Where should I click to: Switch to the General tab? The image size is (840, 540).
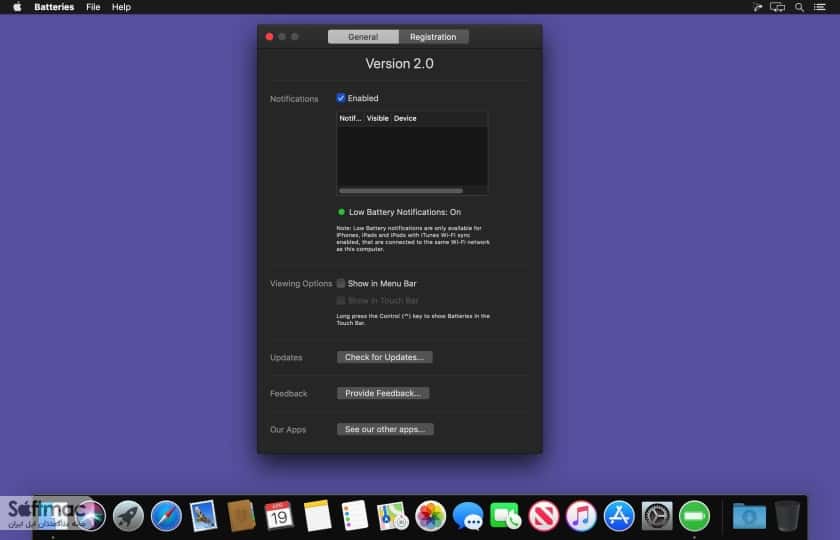[x=363, y=37]
